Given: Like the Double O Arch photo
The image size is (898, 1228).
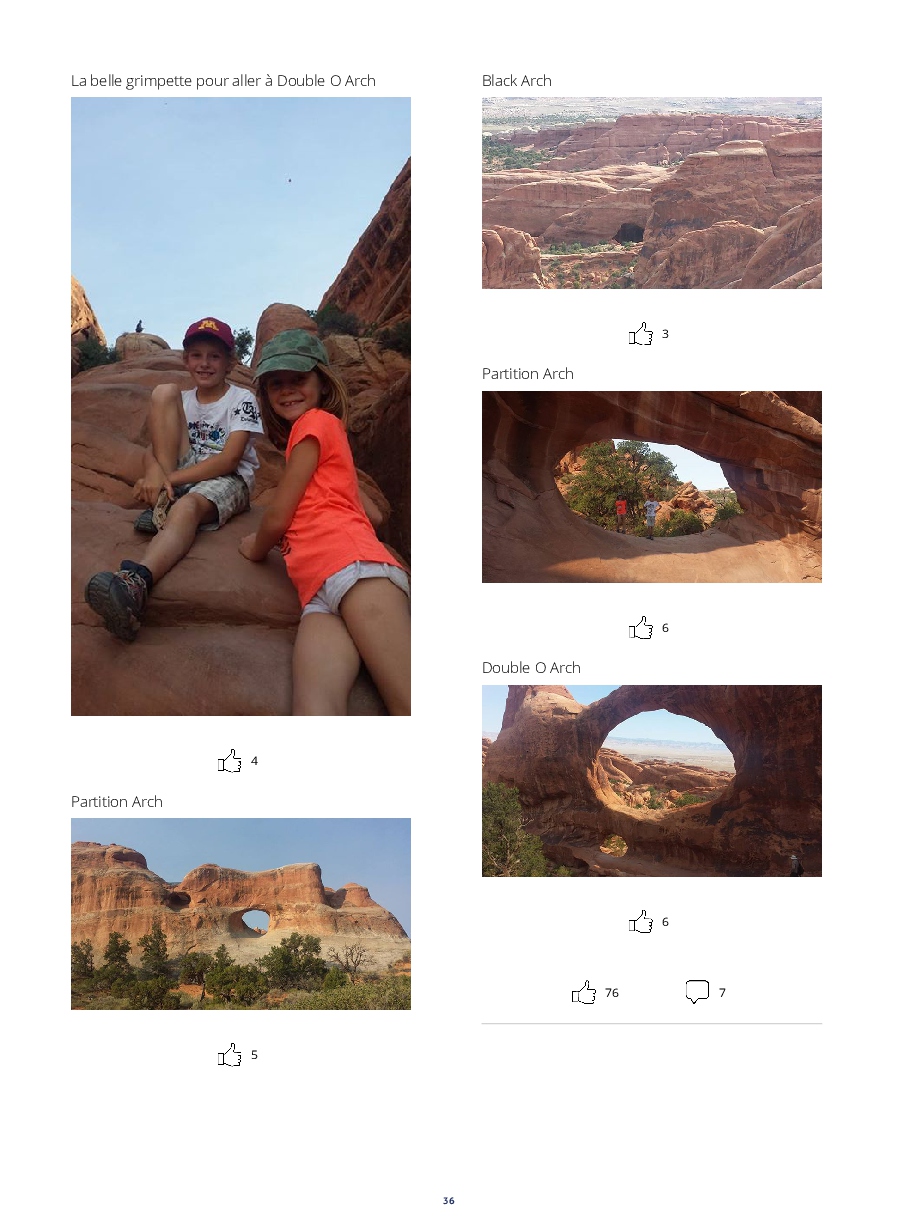Looking at the screenshot, I should click(641, 922).
